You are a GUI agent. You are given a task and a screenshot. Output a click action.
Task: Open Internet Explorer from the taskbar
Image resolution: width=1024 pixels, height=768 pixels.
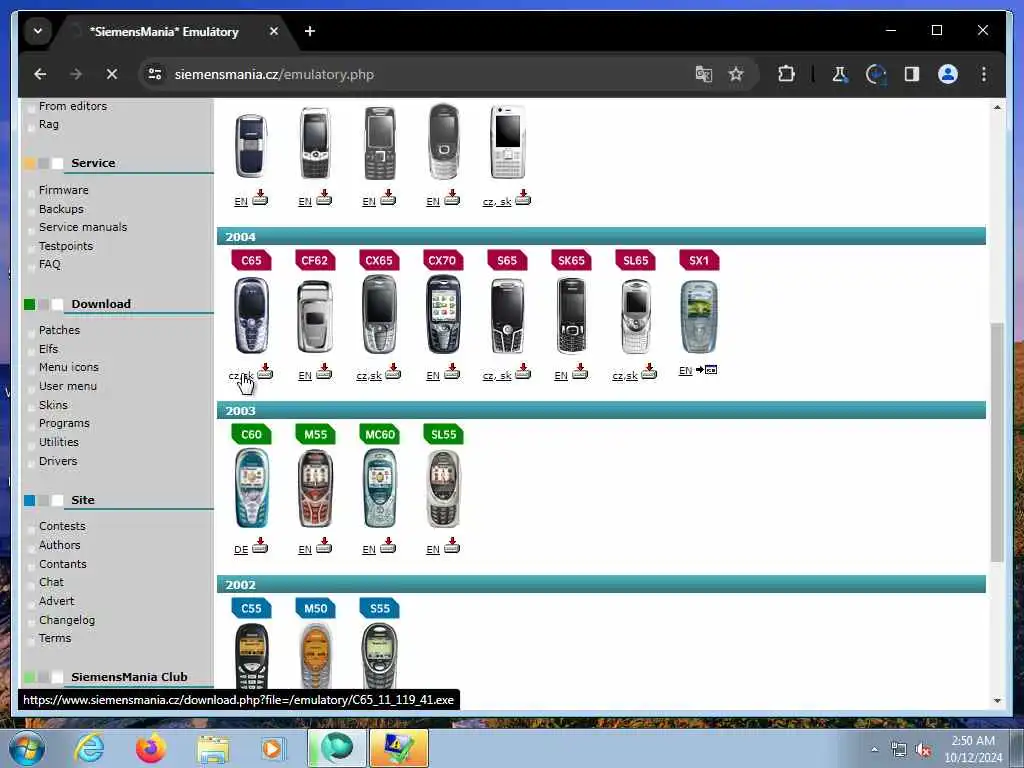[x=89, y=748]
